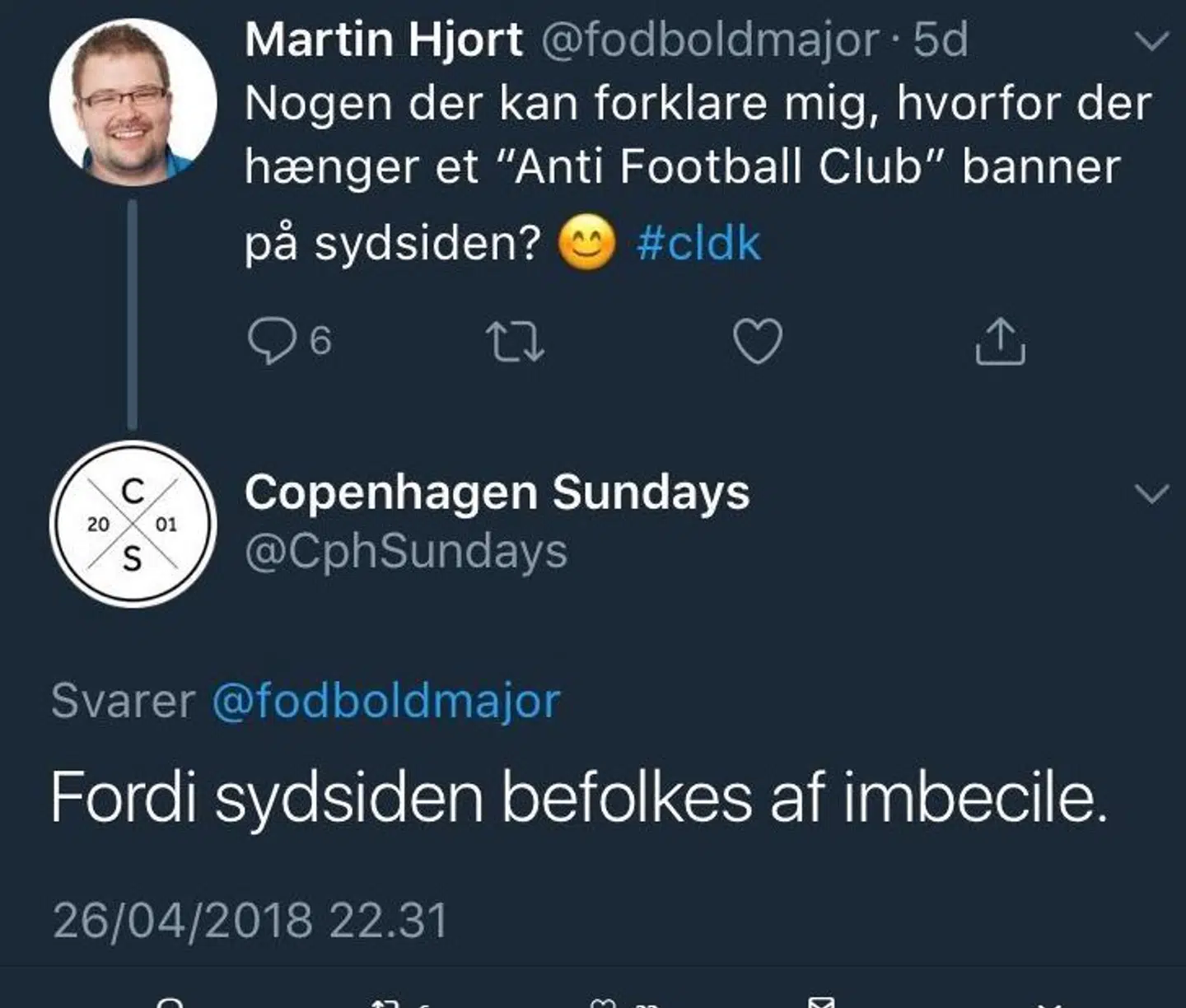1186x1008 pixels.
Task: Click the envelope icon at the bottom edge
Action: point(821,1001)
